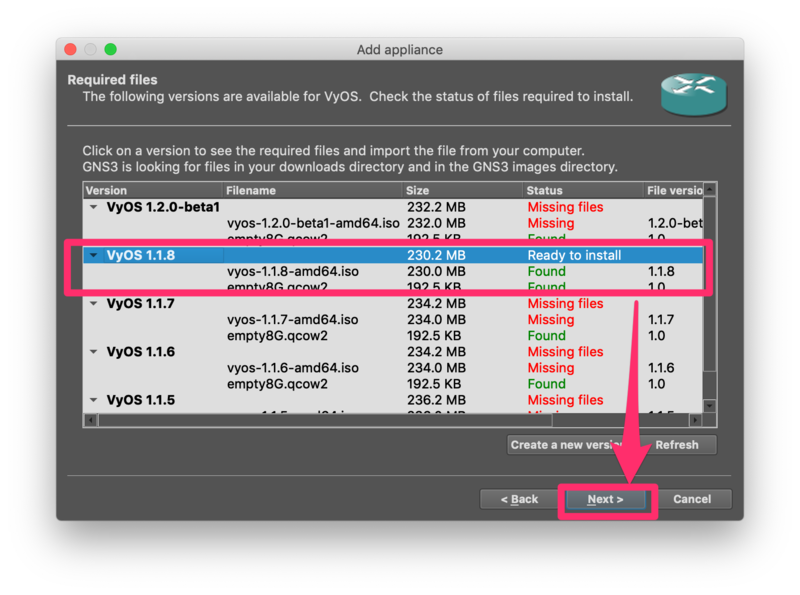Sort by the Filename column header
800x595 pixels.
pyautogui.click(x=312, y=190)
